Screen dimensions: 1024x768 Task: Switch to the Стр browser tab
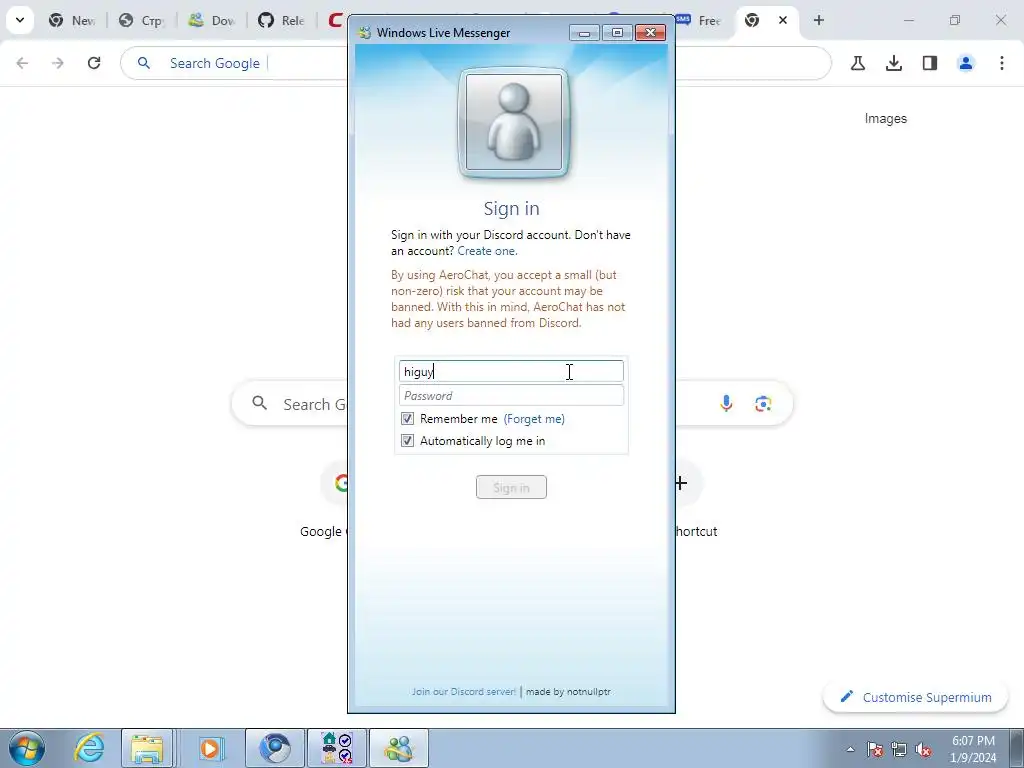[x=142, y=21]
